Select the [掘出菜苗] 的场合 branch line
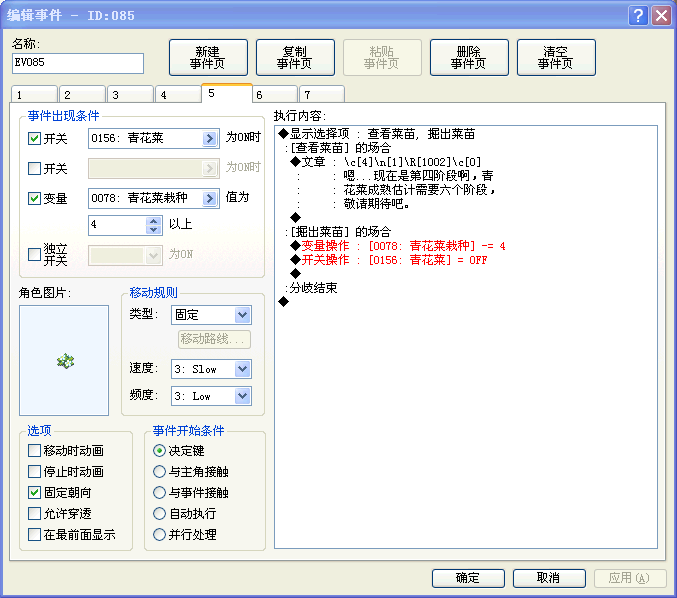This screenshot has width=677, height=598. tap(338, 232)
